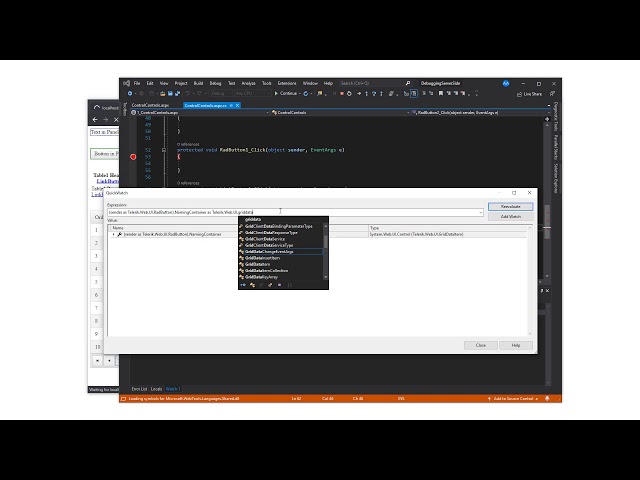Viewport: 640px width, 480px height.
Task: Expand the sender watch row in QuickWatch
Action: (x=114, y=234)
